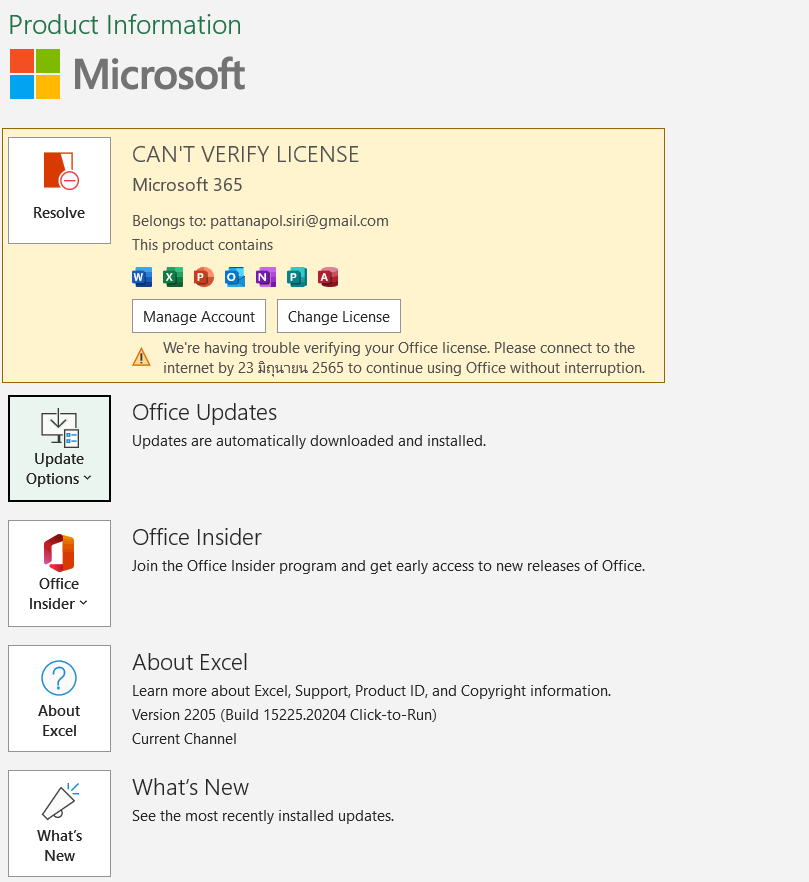This screenshot has height=882, width=809.
Task: Click the 'Microsoft 365' product name
Action: [x=187, y=184]
